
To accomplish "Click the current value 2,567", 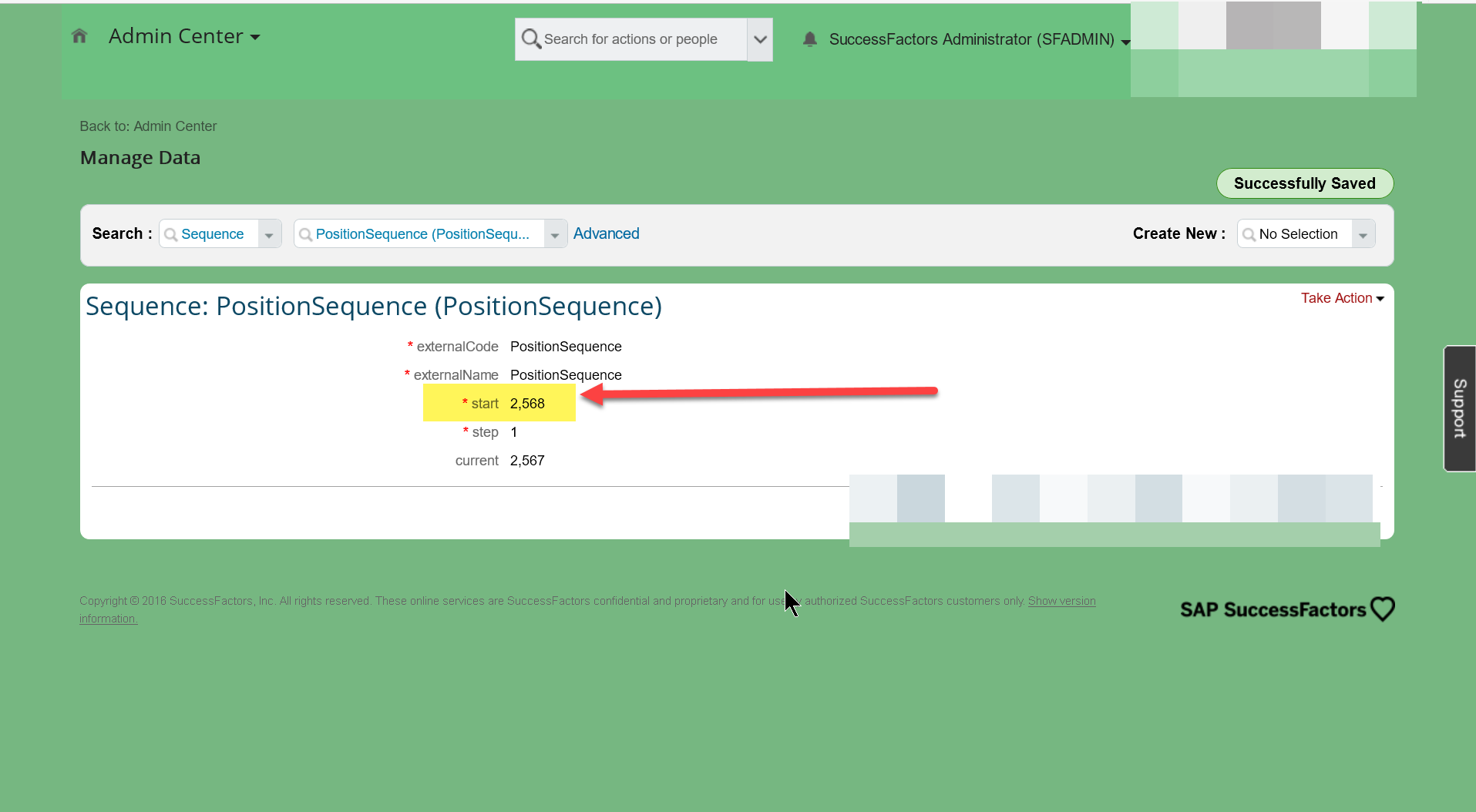I will point(527,461).
